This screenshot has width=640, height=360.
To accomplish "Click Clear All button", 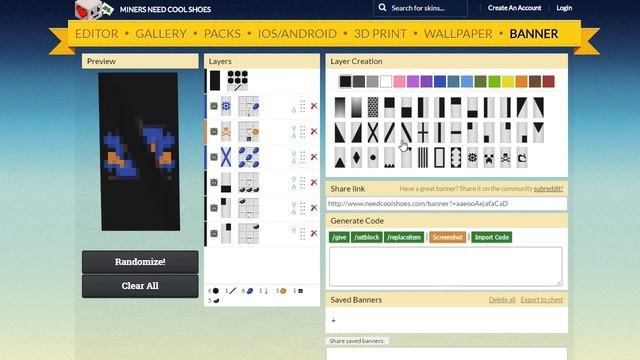I will click(x=140, y=286).
